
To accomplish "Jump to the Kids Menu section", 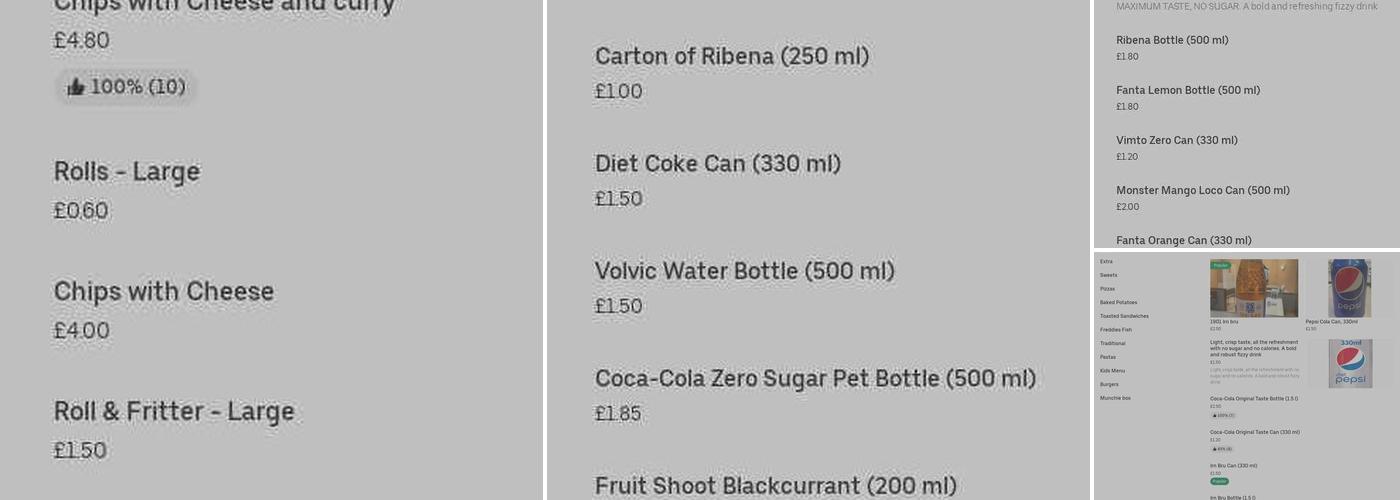I will tap(1112, 371).
